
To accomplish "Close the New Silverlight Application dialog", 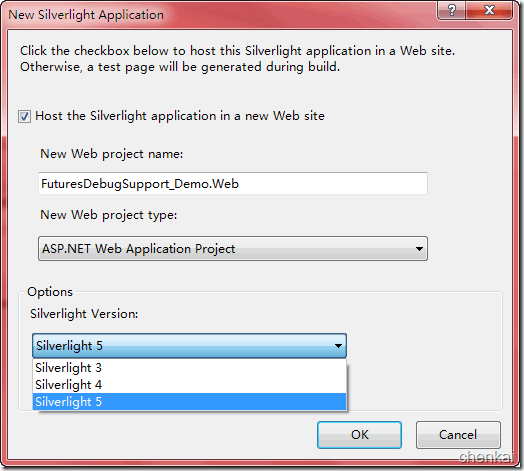I will click(x=489, y=11).
